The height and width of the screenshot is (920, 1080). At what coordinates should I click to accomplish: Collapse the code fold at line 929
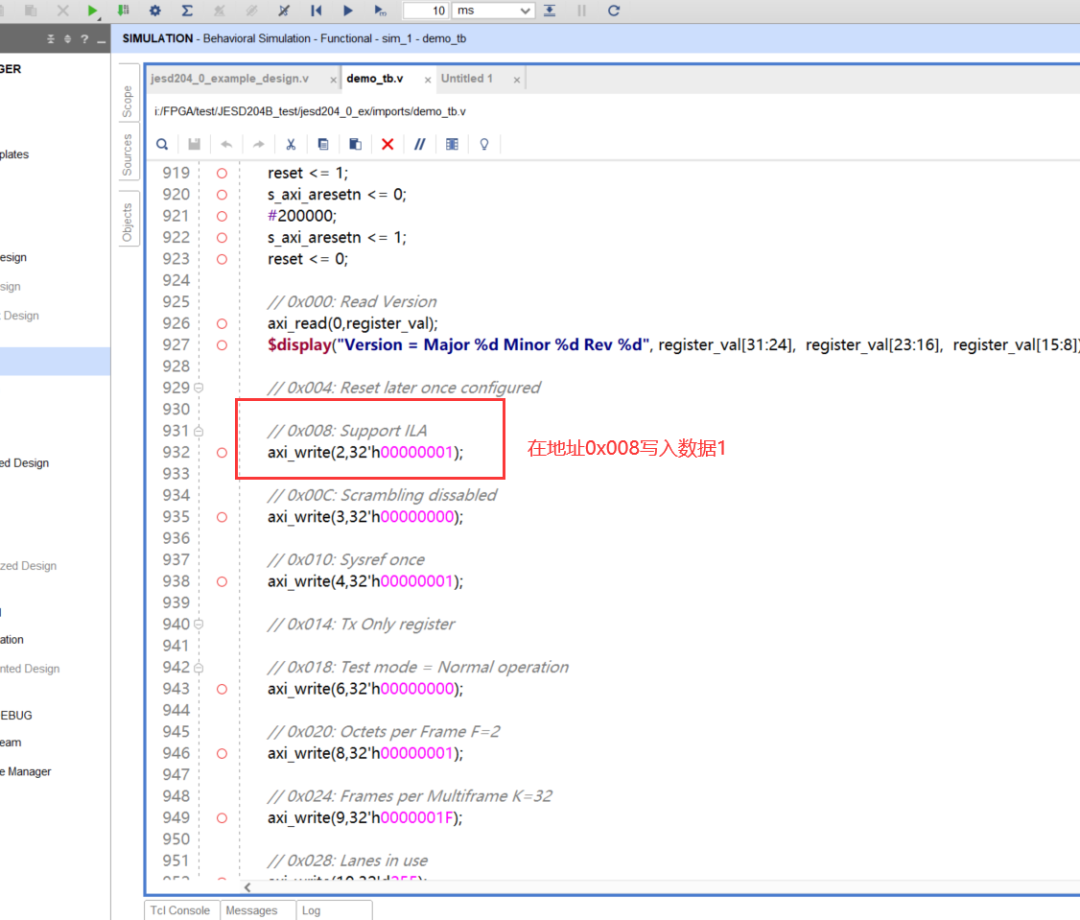(x=199, y=388)
